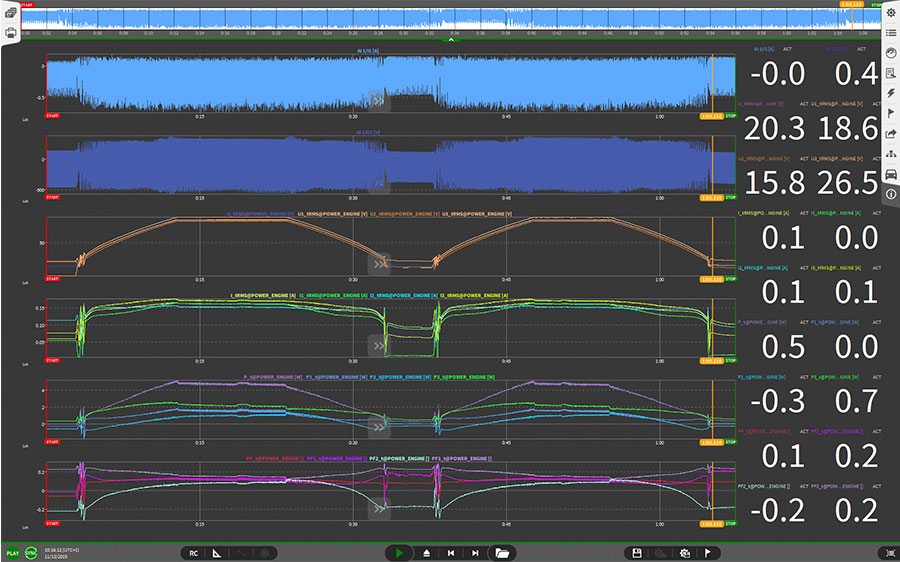
Task: Open the settings gear in right sidebar
Action: pos(890,12)
